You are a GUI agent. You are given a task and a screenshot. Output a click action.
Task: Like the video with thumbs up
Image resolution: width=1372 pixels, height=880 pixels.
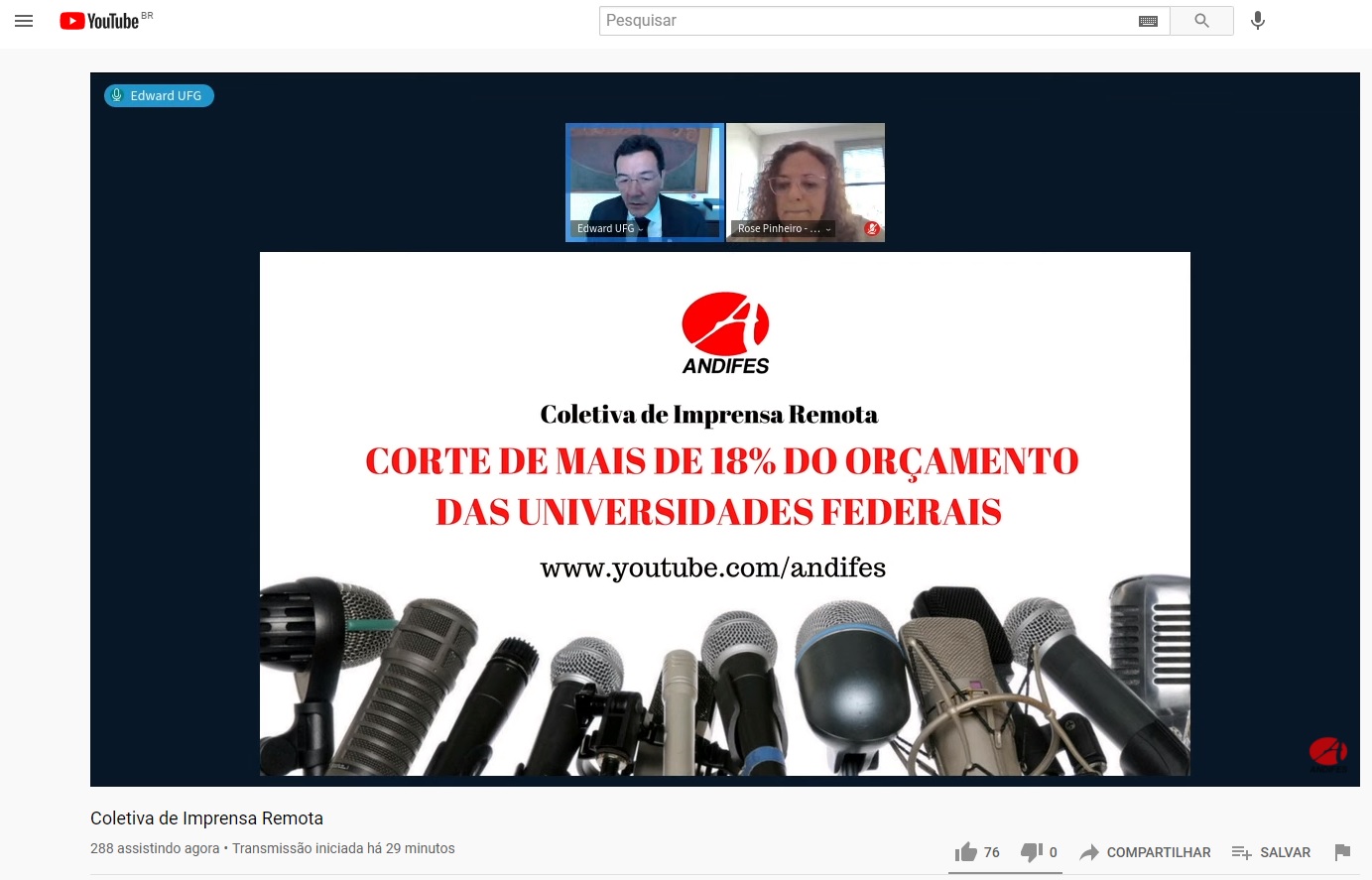[x=966, y=852]
